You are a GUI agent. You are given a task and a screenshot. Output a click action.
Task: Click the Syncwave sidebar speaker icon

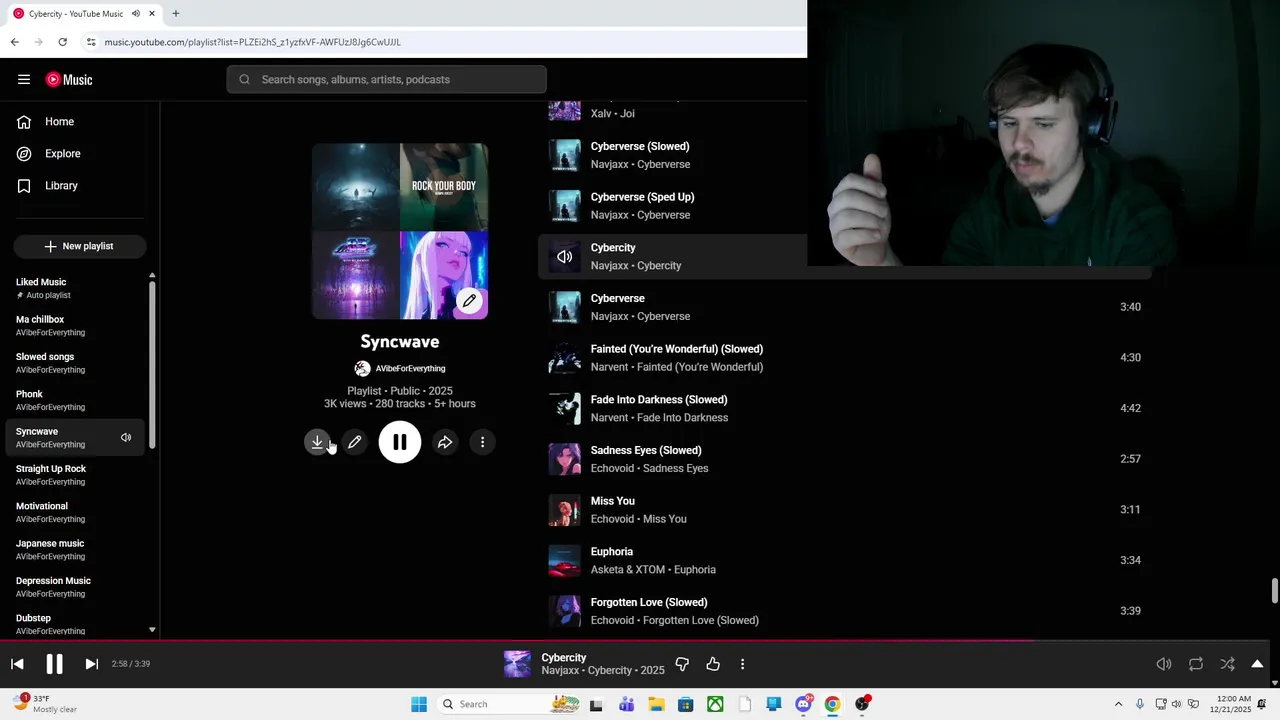pyautogui.click(x=126, y=438)
